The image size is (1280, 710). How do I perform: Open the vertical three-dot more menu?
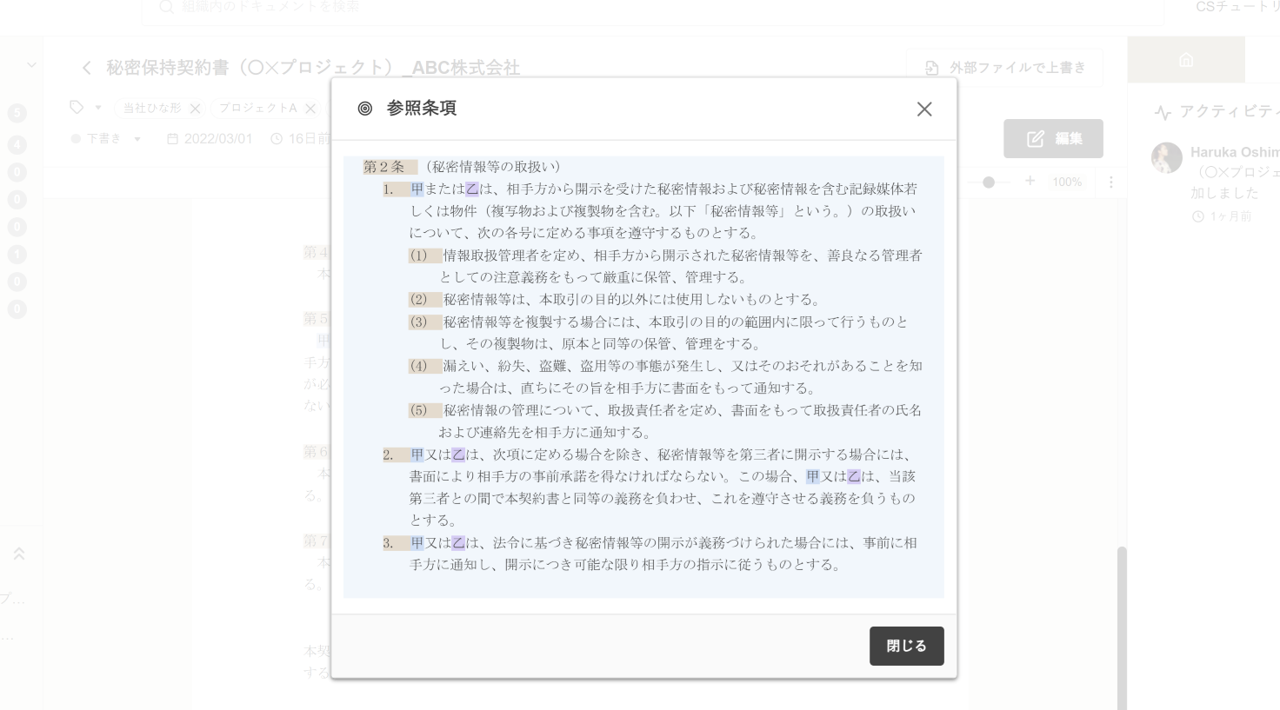pos(1110,182)
